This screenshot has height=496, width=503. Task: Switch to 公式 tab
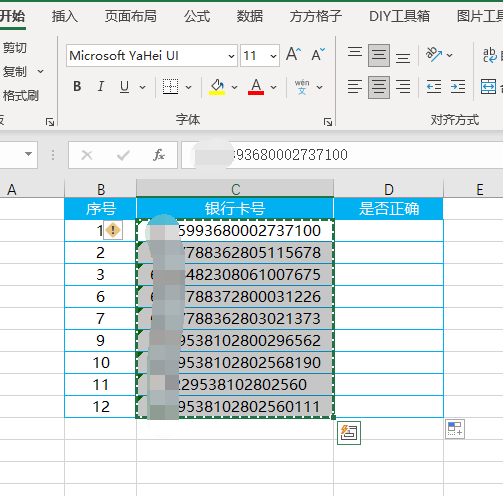tap(197, 16)
